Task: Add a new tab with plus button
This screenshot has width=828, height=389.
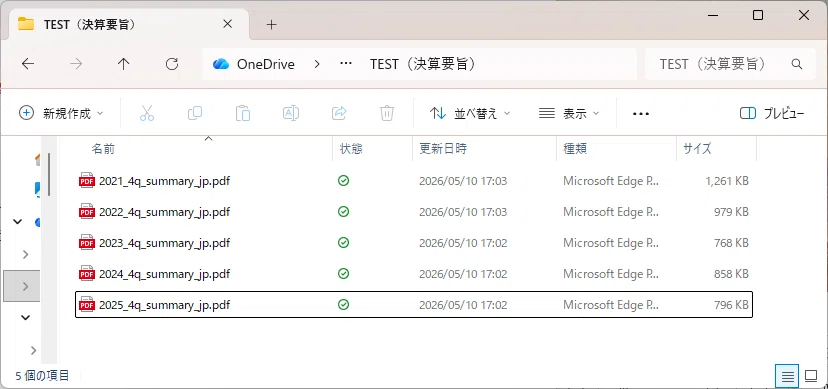Action: (271, 24)
